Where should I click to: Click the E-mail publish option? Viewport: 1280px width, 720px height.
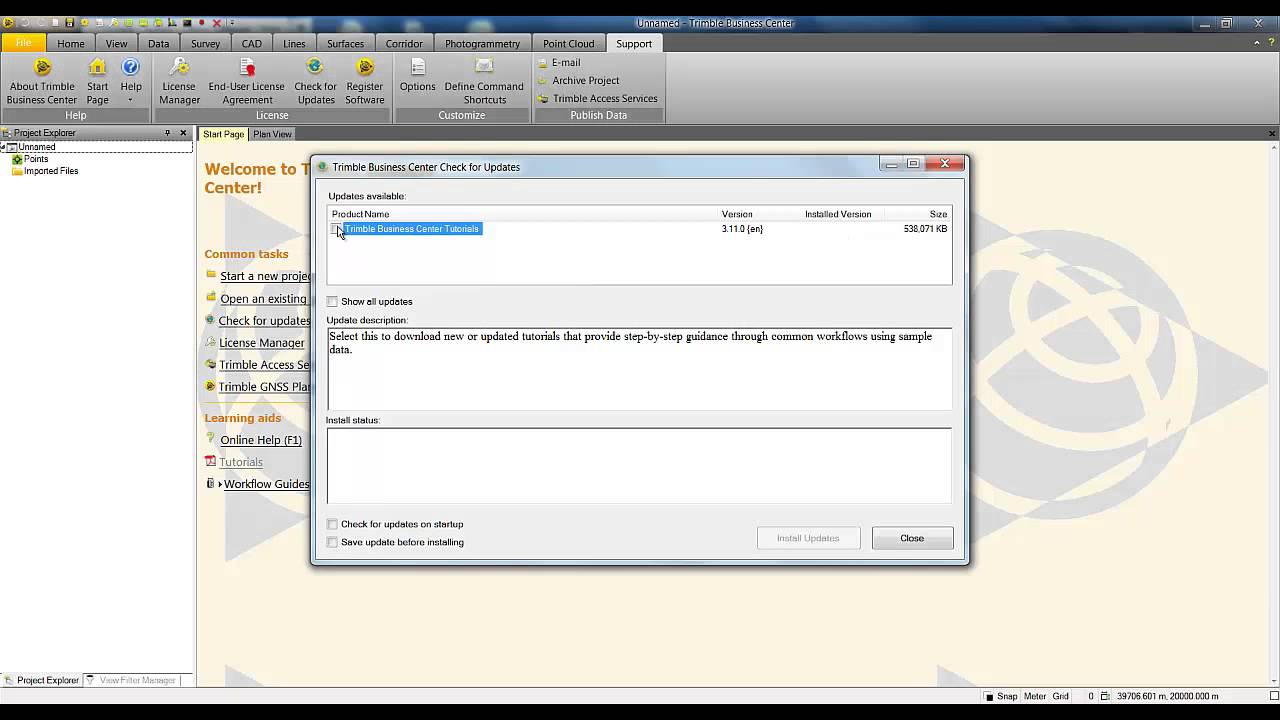point(559,62)
